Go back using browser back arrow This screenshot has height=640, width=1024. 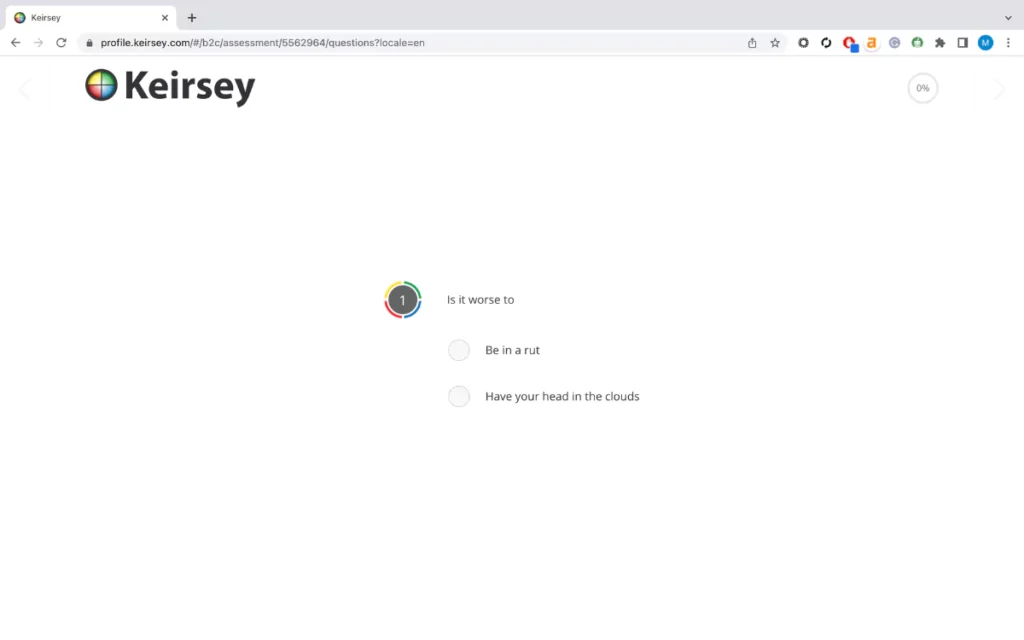click(16, 42)
